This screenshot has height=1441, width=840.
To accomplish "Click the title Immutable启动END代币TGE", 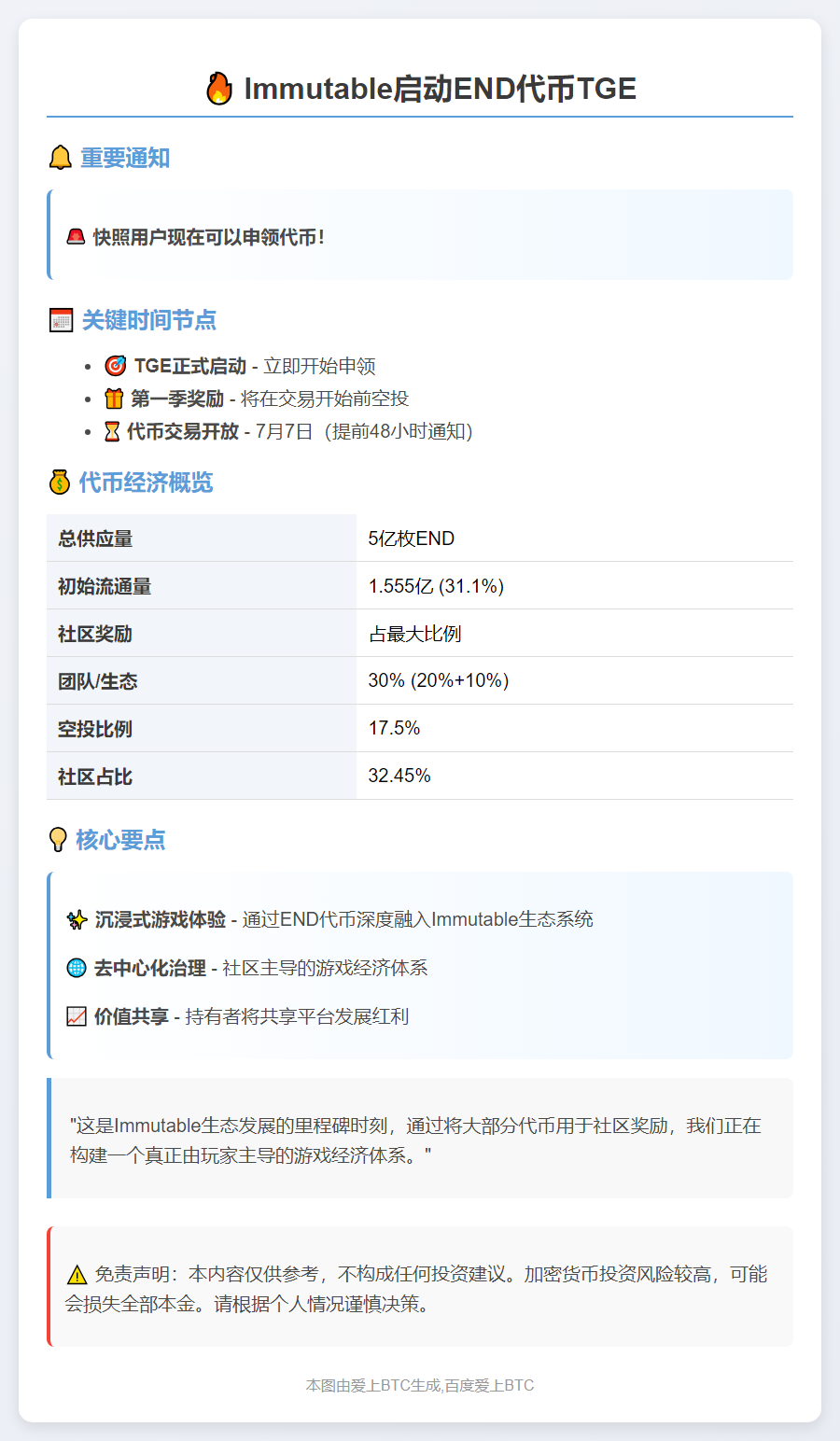I will pyautogui.click(x=440, y=89).
